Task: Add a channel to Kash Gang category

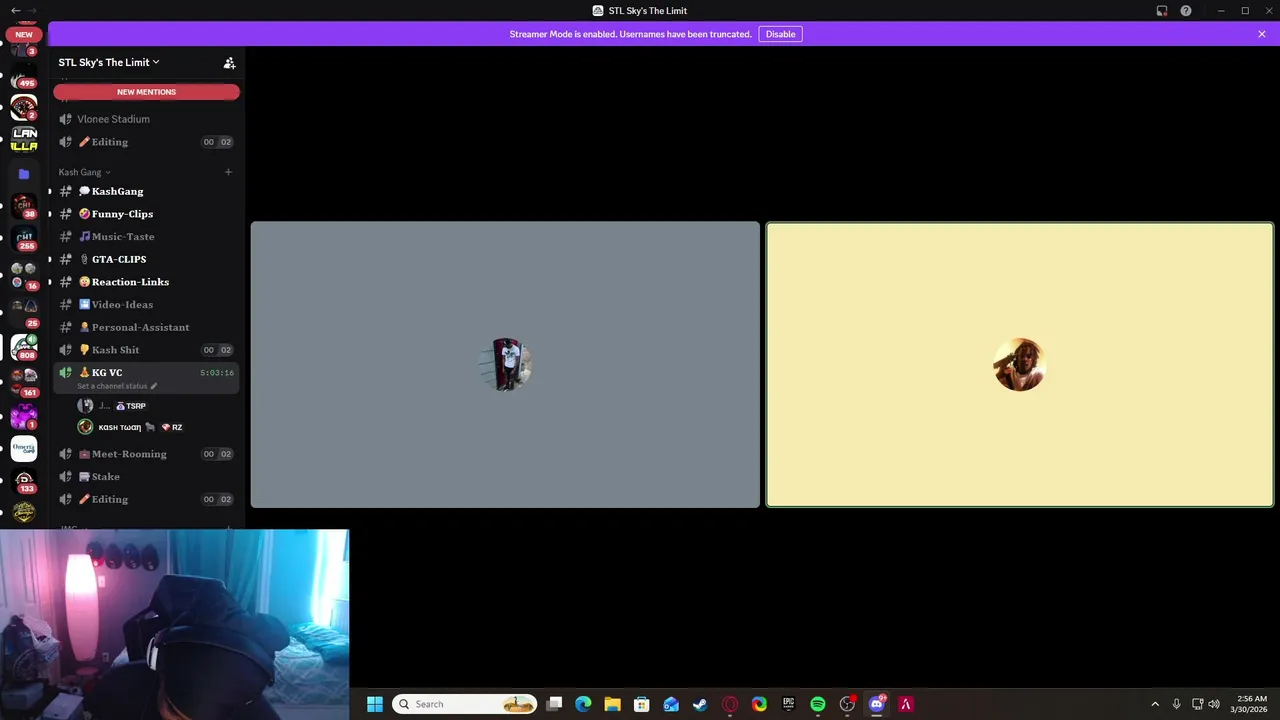Action: coord(228,172)
